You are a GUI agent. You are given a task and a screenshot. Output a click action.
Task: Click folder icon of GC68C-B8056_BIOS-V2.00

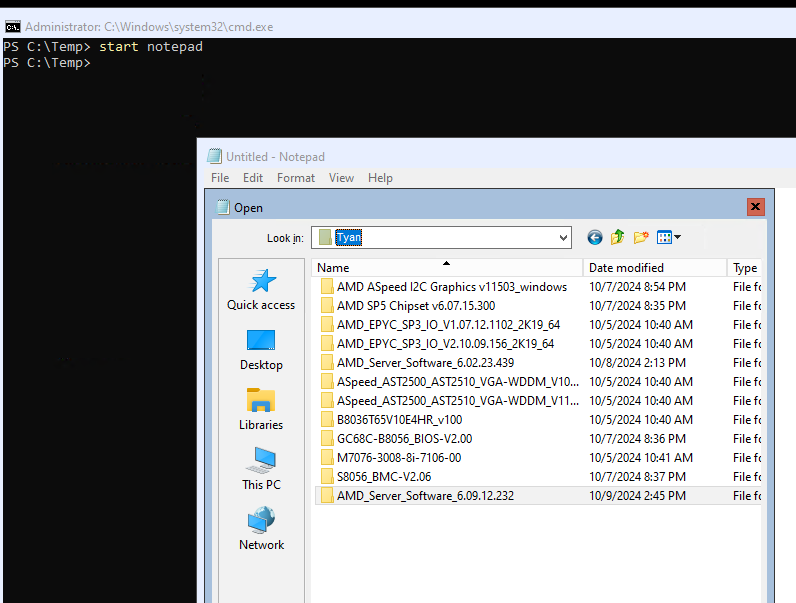point(327,439)
